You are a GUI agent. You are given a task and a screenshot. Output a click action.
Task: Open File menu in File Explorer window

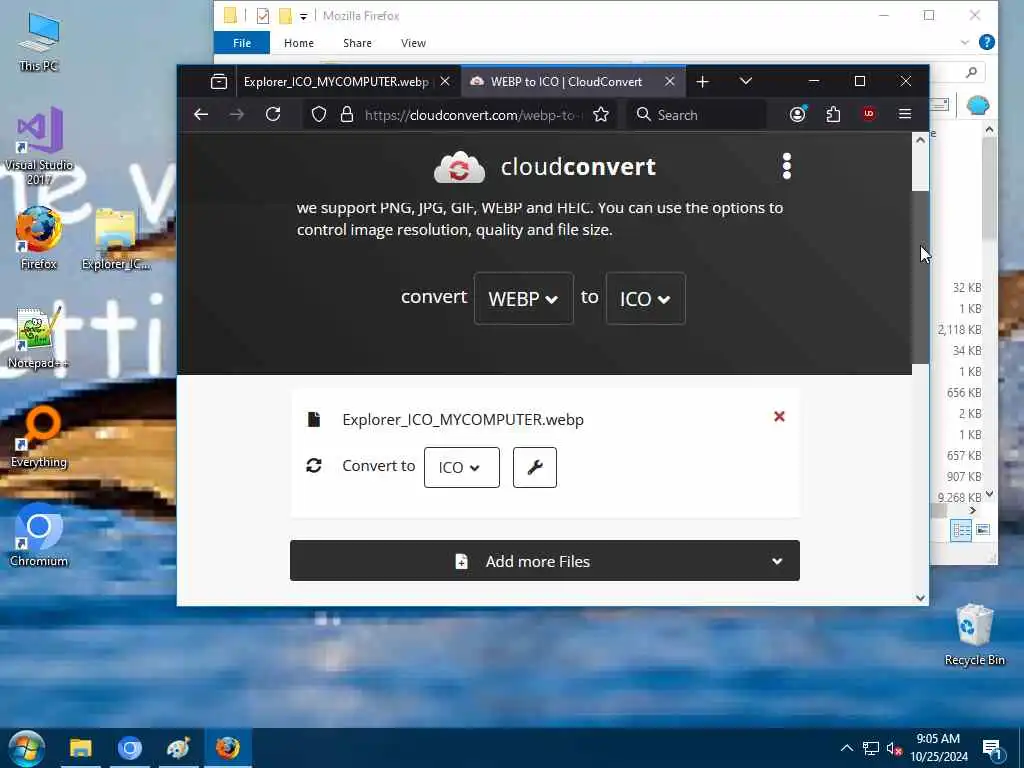pyautogui.click(x=242, y=43)
